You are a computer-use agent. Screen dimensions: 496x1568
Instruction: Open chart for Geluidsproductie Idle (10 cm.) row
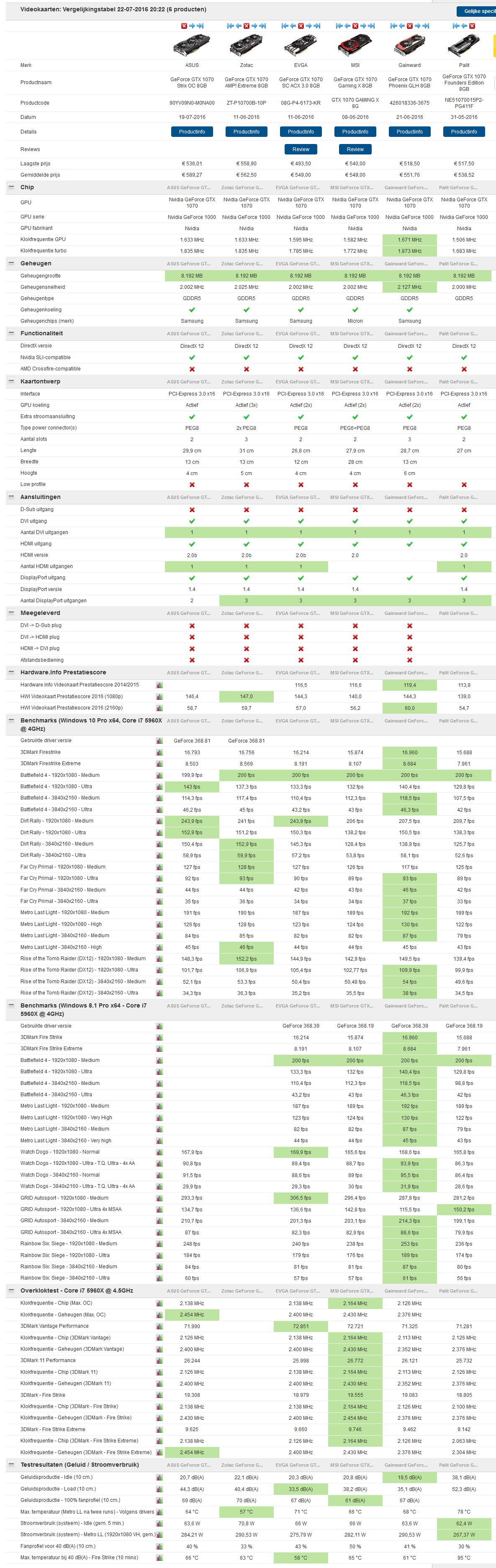[159, 1477]
